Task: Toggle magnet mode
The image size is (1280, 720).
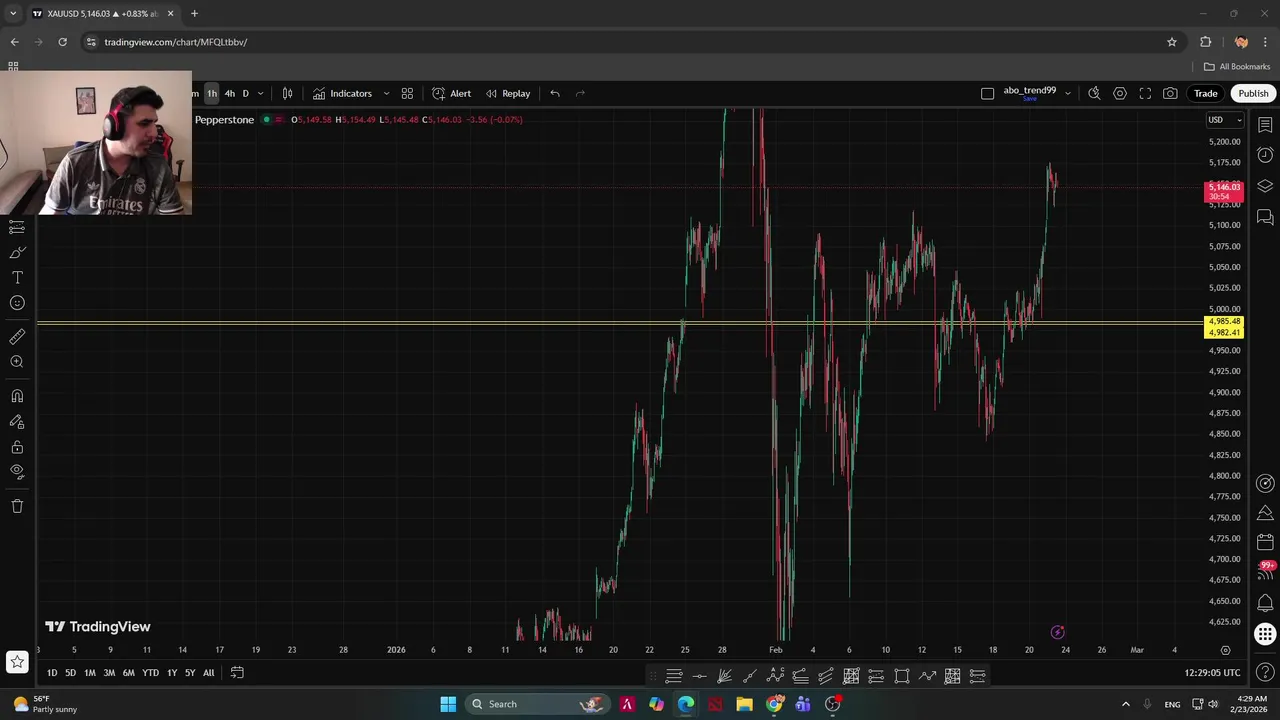Action: tap(17, 396)
